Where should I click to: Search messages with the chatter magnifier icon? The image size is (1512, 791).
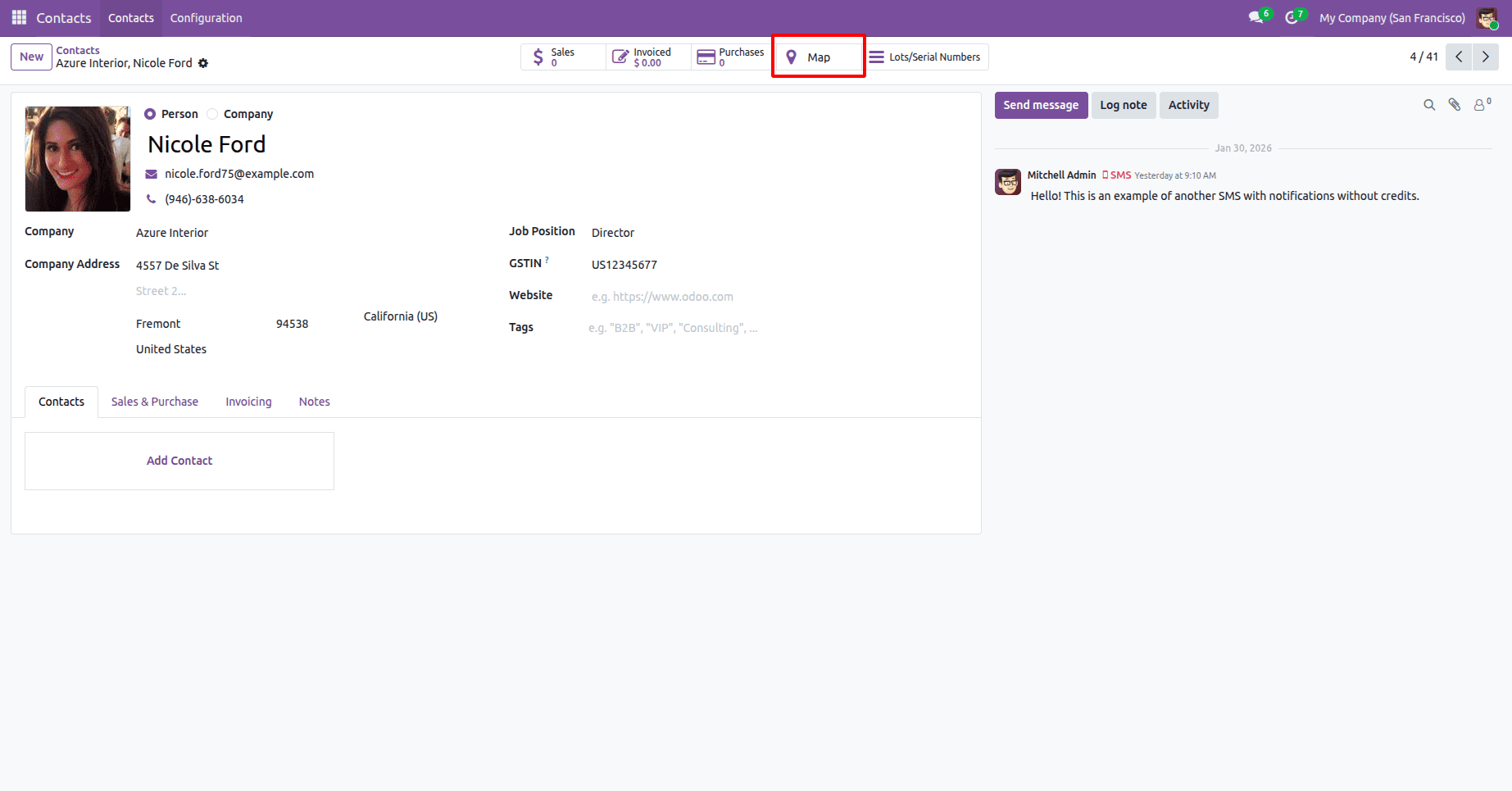point(1429,104)
